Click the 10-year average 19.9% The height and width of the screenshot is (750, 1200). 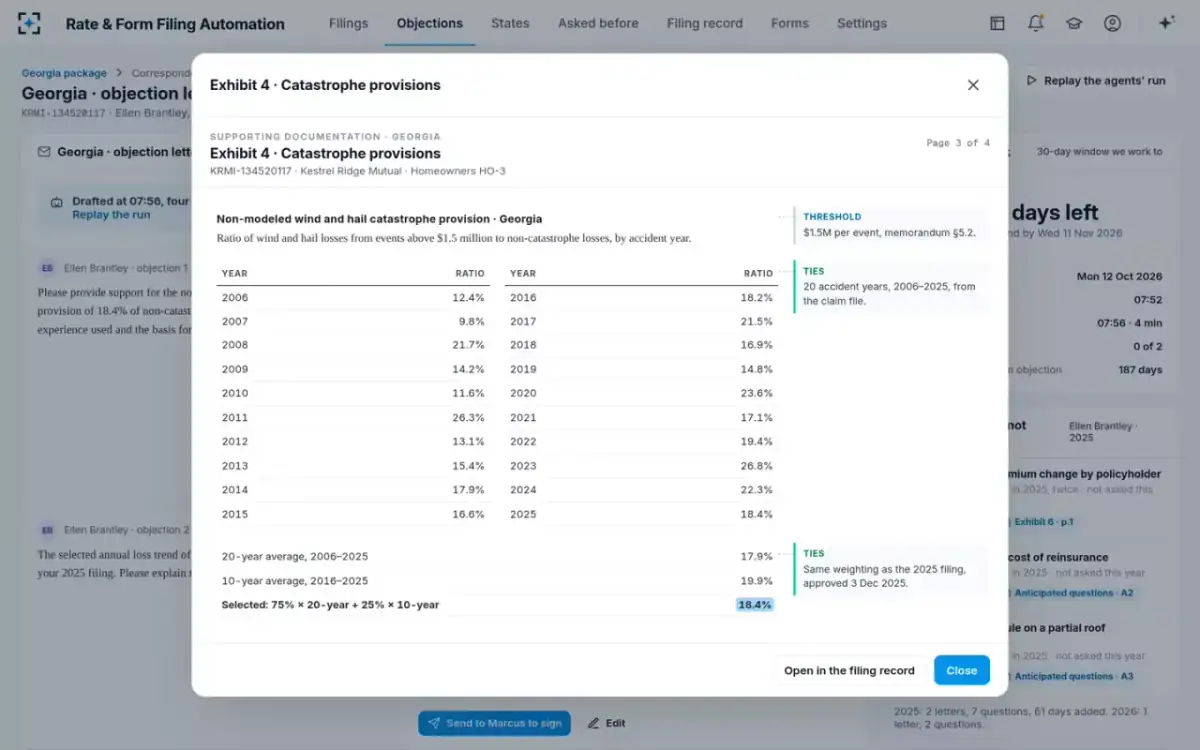pyautogui.click(x=756, y=581)
